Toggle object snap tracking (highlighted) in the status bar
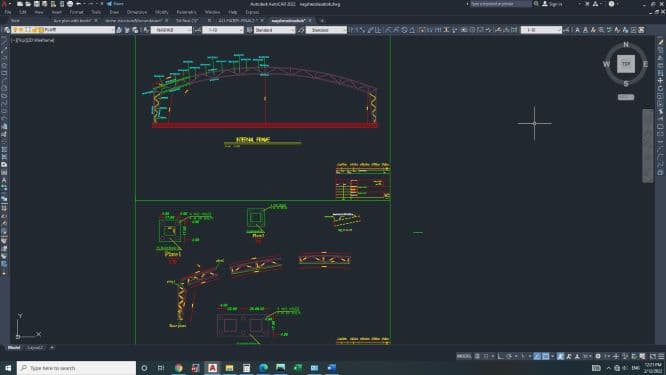 tap(537, 356)
